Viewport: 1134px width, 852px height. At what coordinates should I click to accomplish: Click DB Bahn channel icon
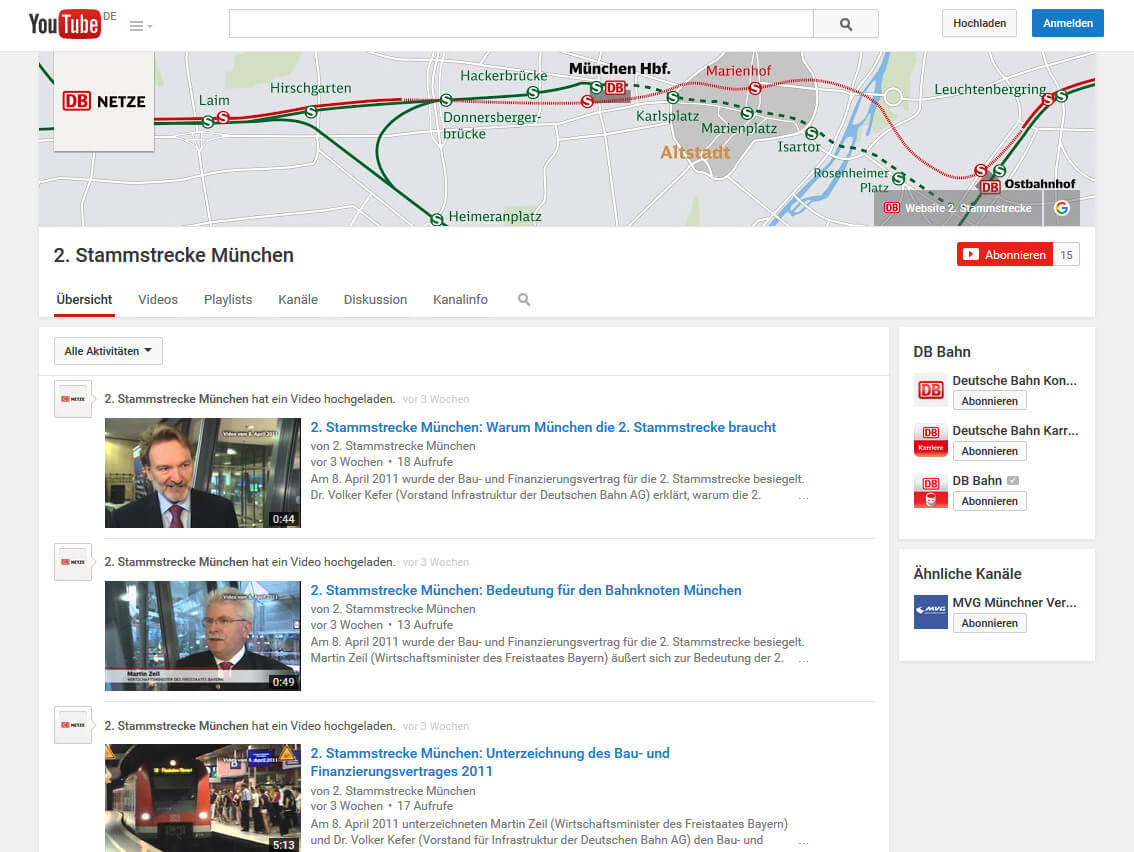click(x=931, y=491)
